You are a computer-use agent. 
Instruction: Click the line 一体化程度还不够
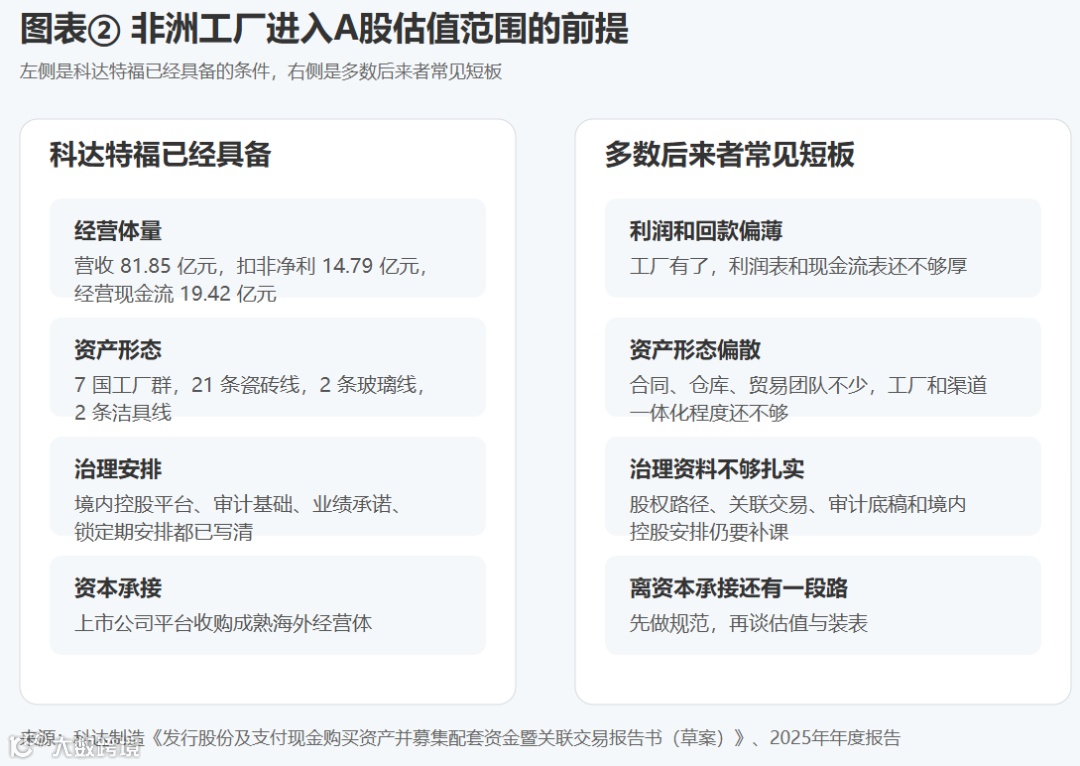709,413
